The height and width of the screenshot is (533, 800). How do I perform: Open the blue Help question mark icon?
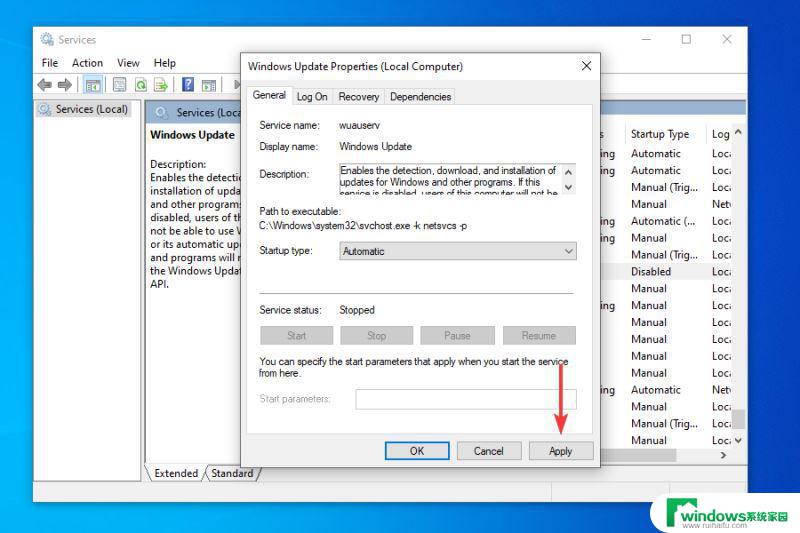coord(188,84)
